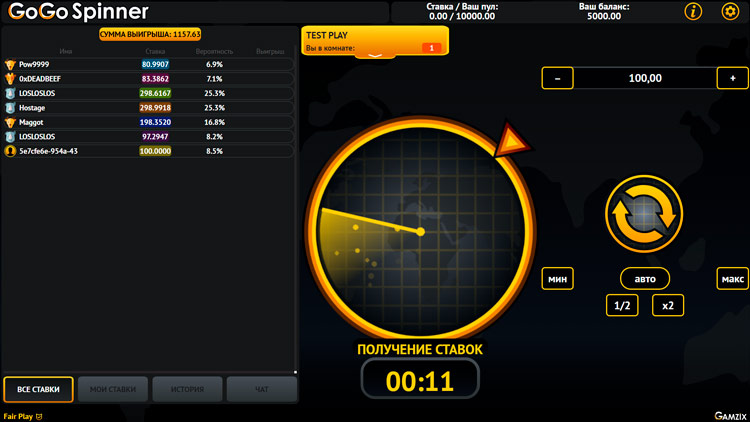Toggle the авто auto-bet button

645,279
